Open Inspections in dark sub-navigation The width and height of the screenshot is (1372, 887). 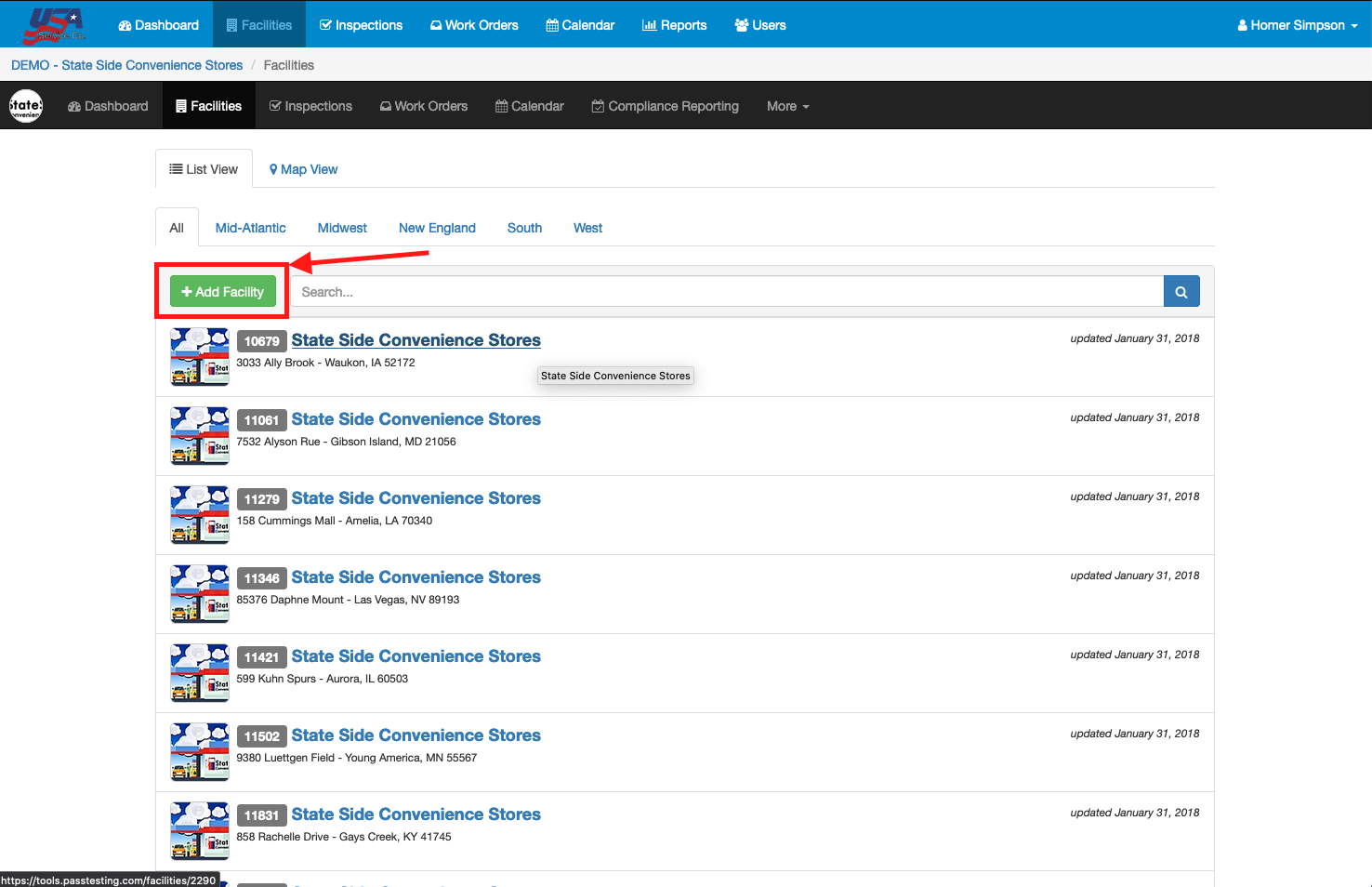tap(310, 106)
